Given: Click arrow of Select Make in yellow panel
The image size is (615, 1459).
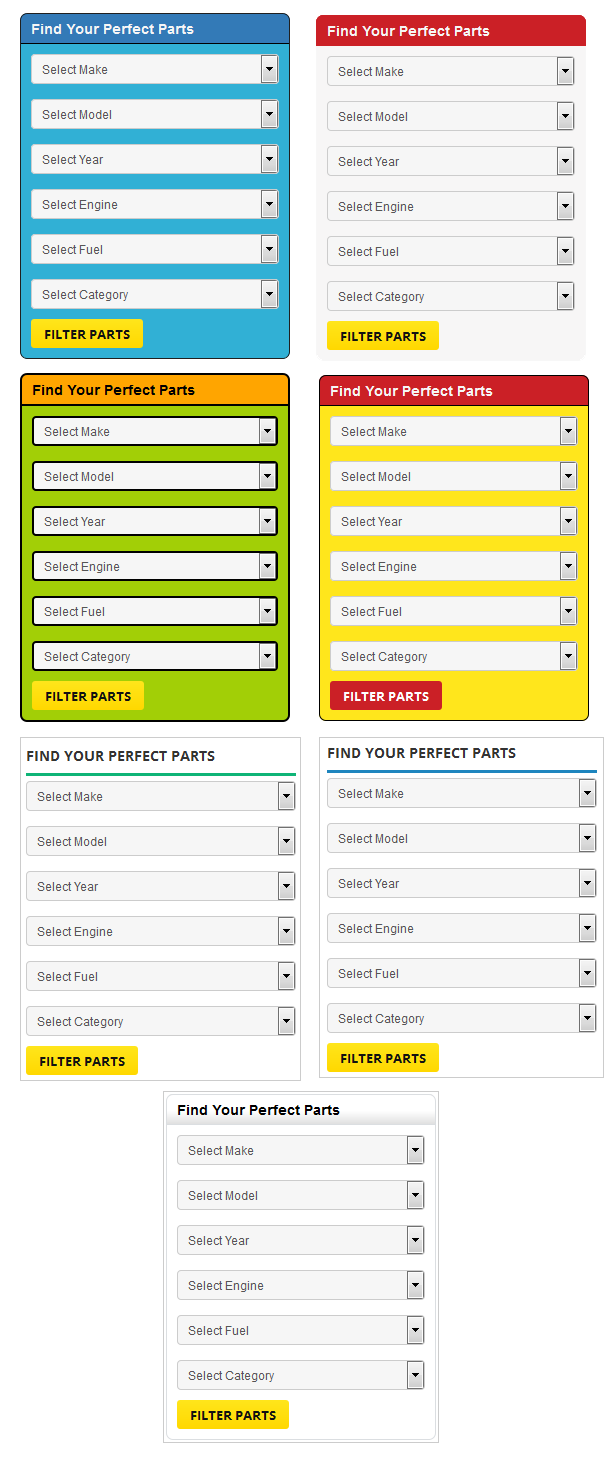Looking at the screenshot, I should 568,431.
